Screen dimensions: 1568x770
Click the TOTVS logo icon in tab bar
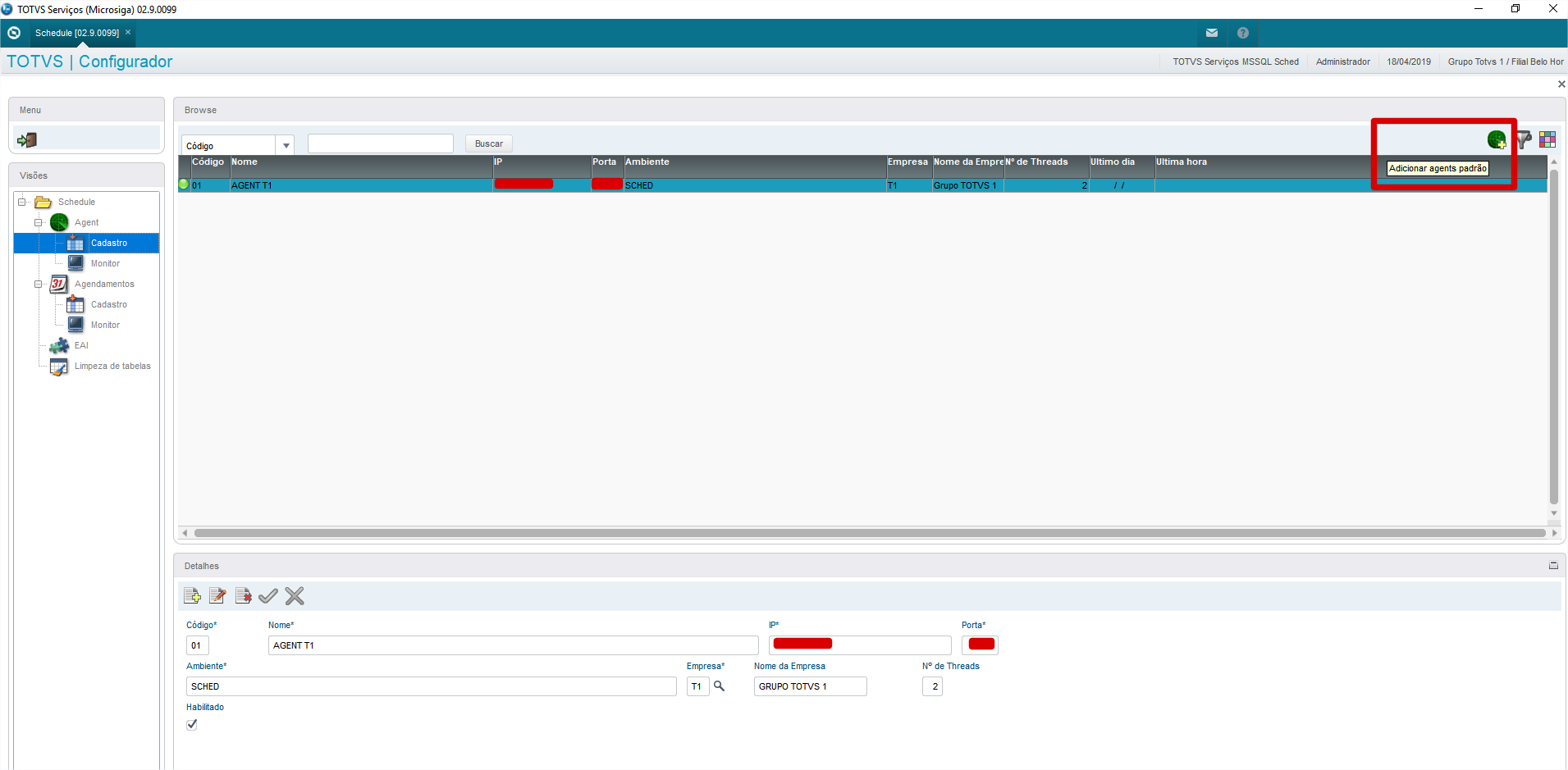(x=14, y=33)
